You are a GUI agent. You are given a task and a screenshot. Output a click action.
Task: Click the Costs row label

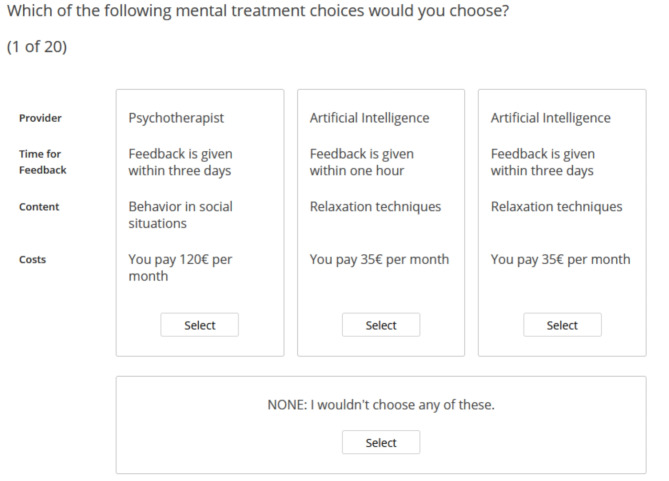tap(33, 260)
